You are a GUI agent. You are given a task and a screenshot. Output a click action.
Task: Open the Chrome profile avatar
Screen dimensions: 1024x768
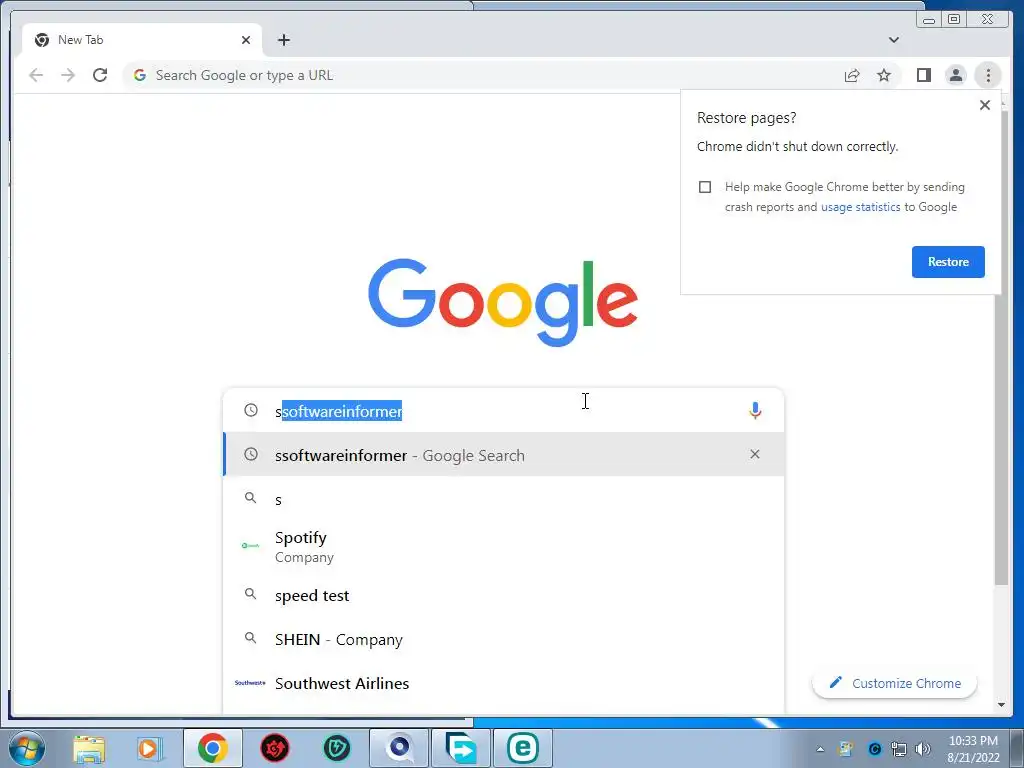tap(955, 75)
